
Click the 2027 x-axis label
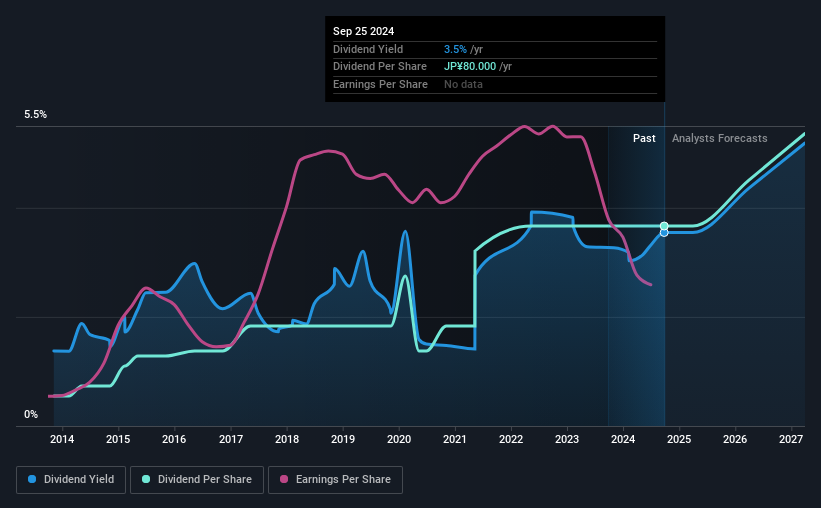[x=791, y=439]
